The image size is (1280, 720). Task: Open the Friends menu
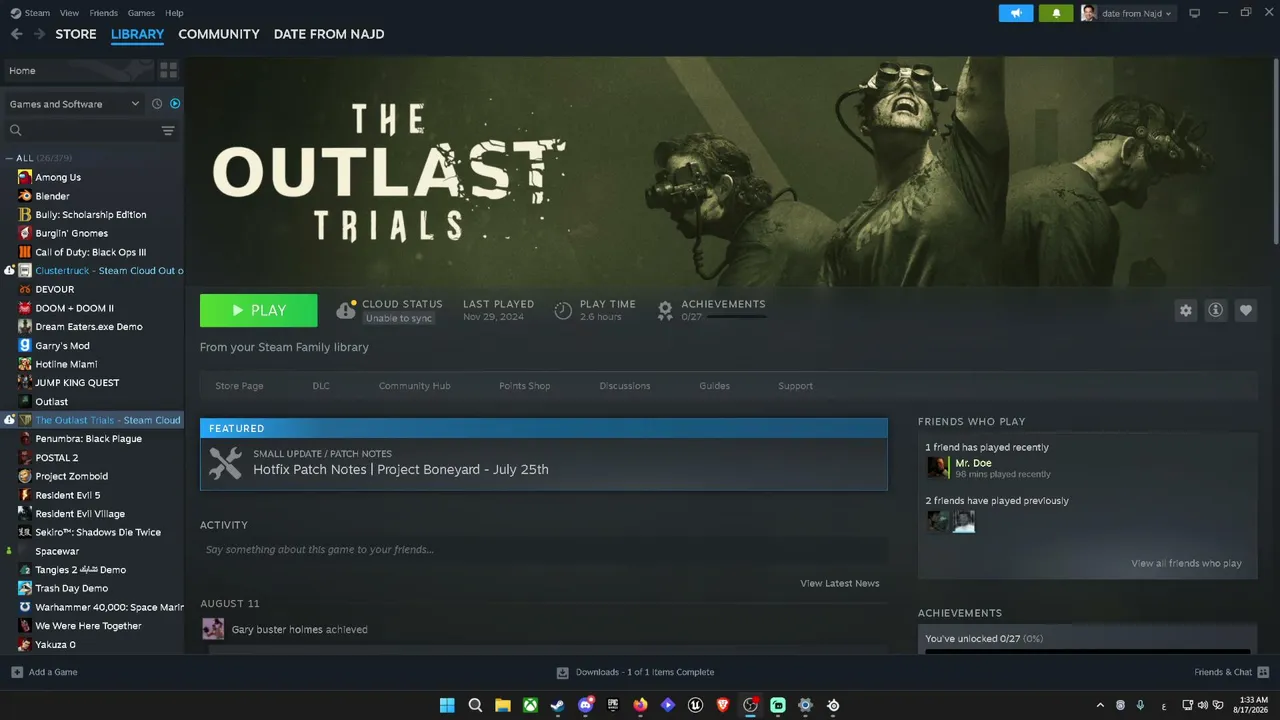coord(103,13)
